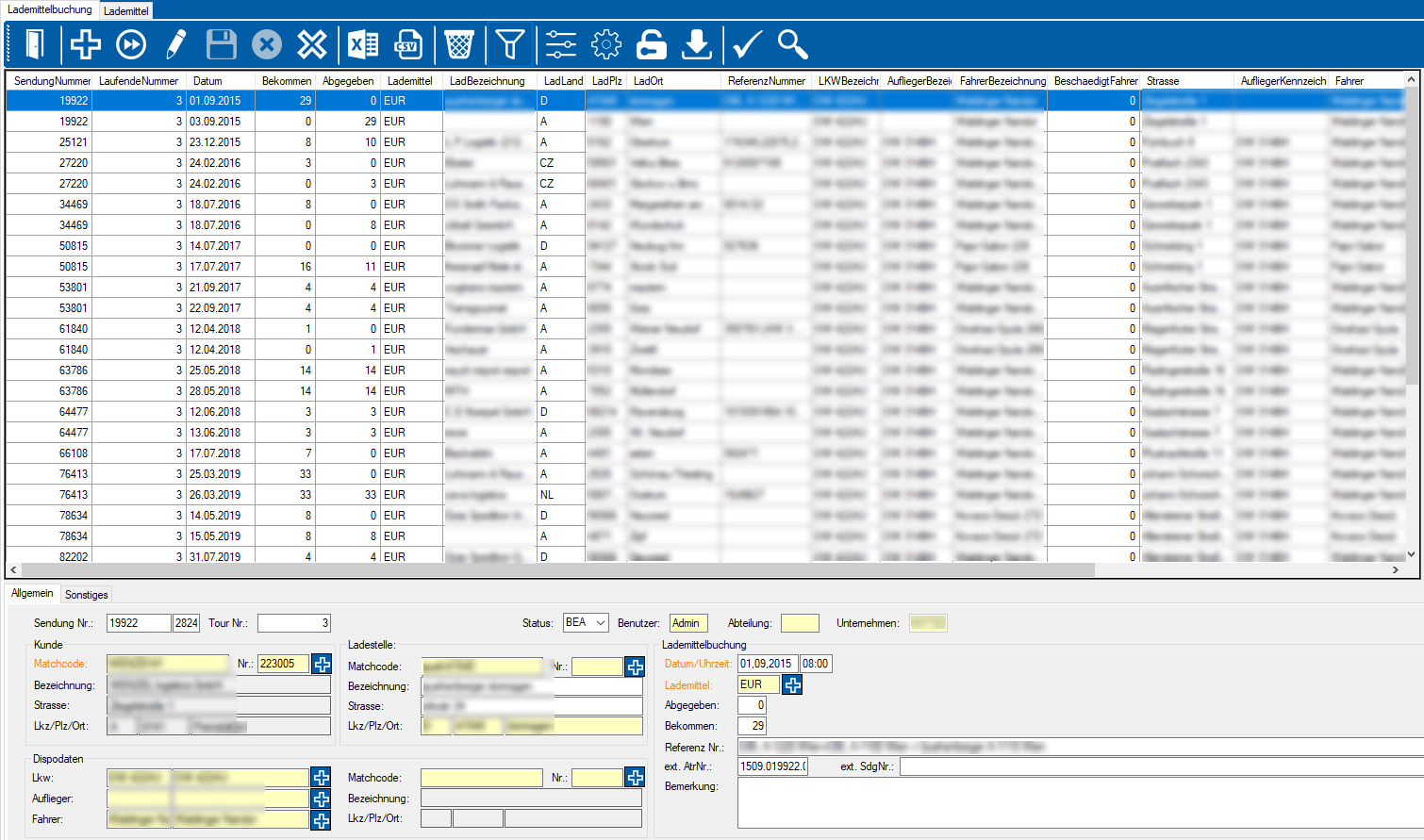Viewport: 1424px width, 840px height.
Task: Click the date field 01.09.2015
Action: click(x=768, y=664)
